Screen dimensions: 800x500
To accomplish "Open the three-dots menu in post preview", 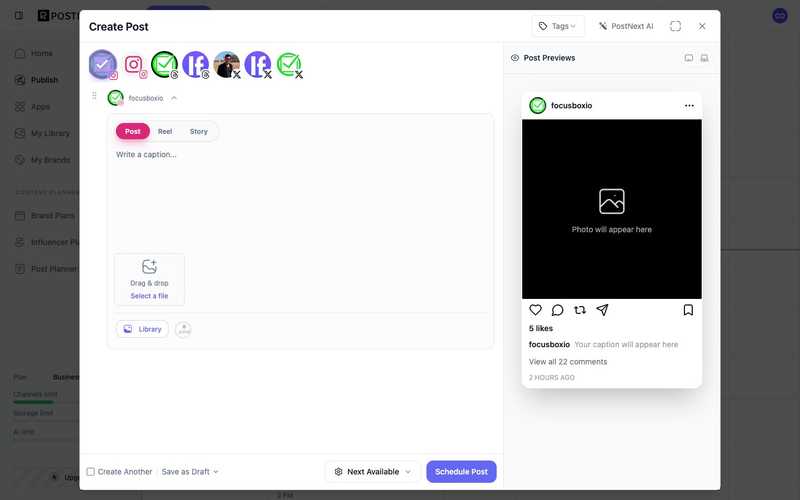I will tap(689, 106).
